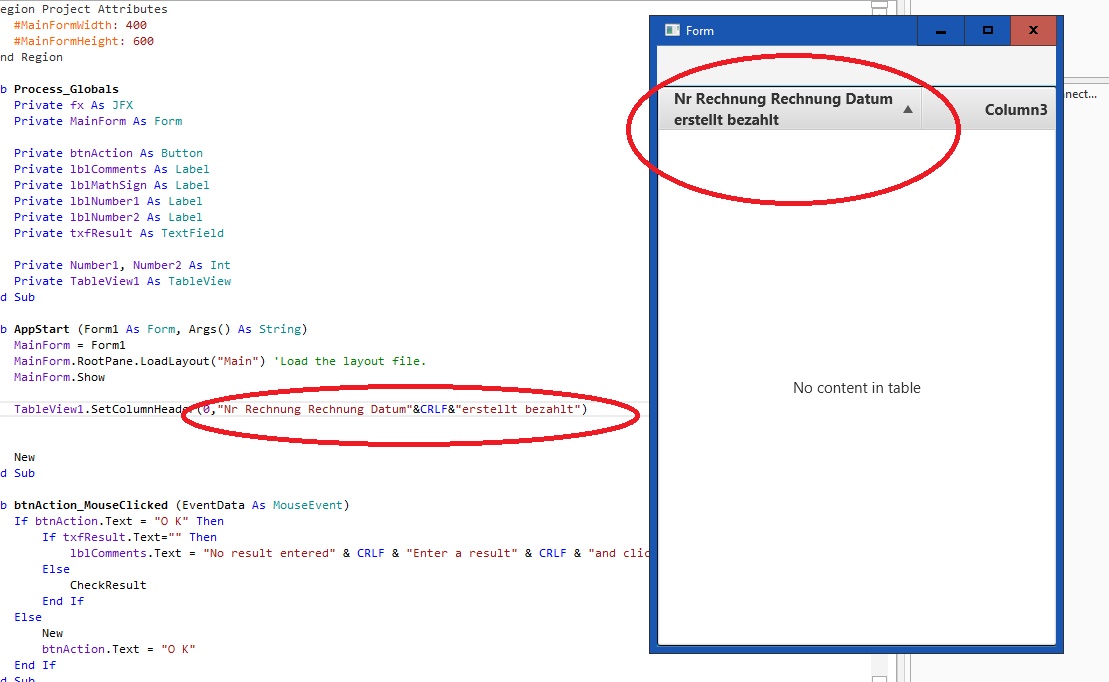The height and width of the screenshot is (682, 1109).
Task: Click the 'MainForm.Show' code line
Action: pyautogui.click(x=59, y=377)
